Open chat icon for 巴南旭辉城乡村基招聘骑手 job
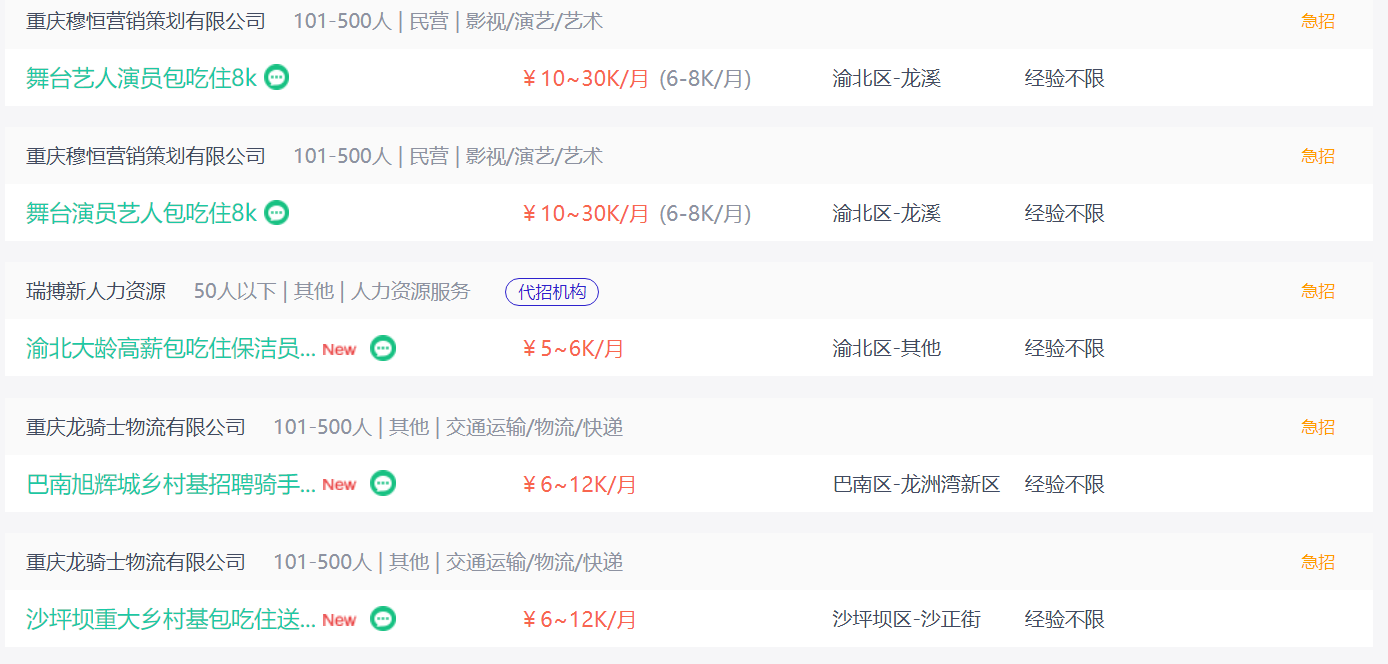 click(x=383, y=483)
